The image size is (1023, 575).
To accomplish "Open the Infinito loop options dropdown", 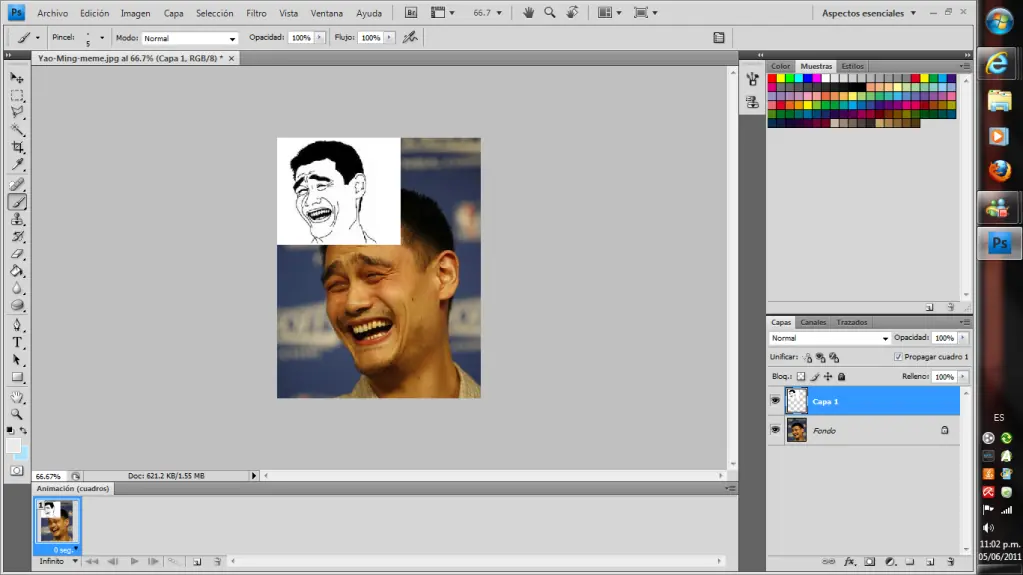I will tap(57, 562).
